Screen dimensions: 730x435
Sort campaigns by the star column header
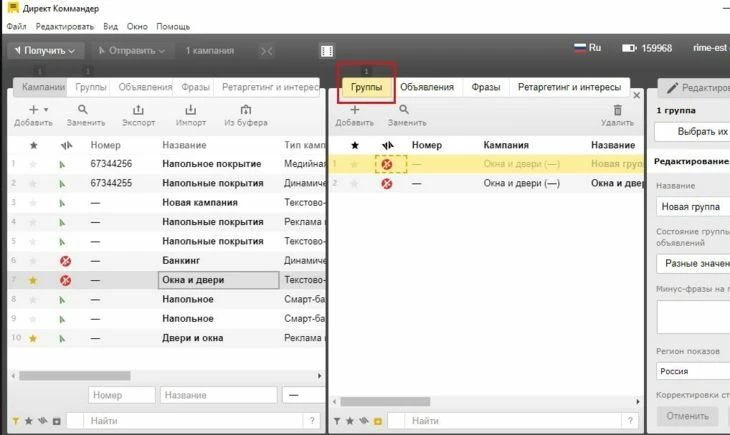click(34, 145)
